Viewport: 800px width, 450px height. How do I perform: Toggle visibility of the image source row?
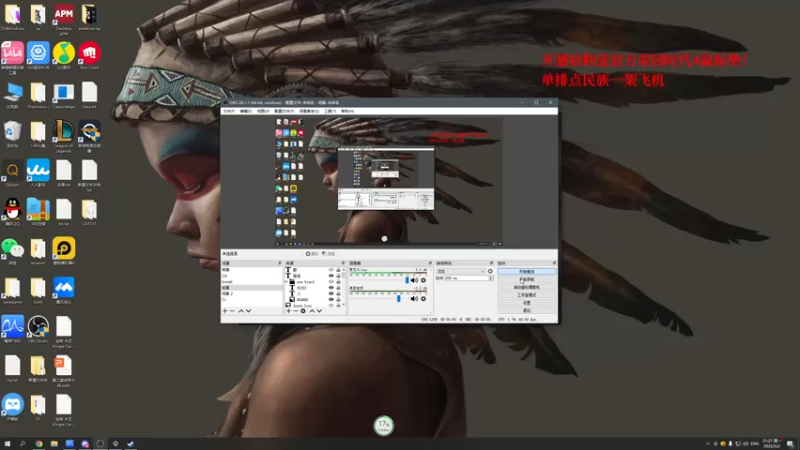(331, 299)
